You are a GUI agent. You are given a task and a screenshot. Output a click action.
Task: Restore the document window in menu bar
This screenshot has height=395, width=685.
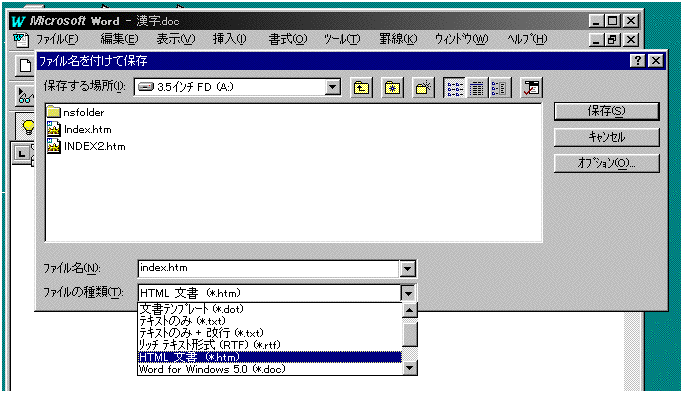tap(612, 40)
